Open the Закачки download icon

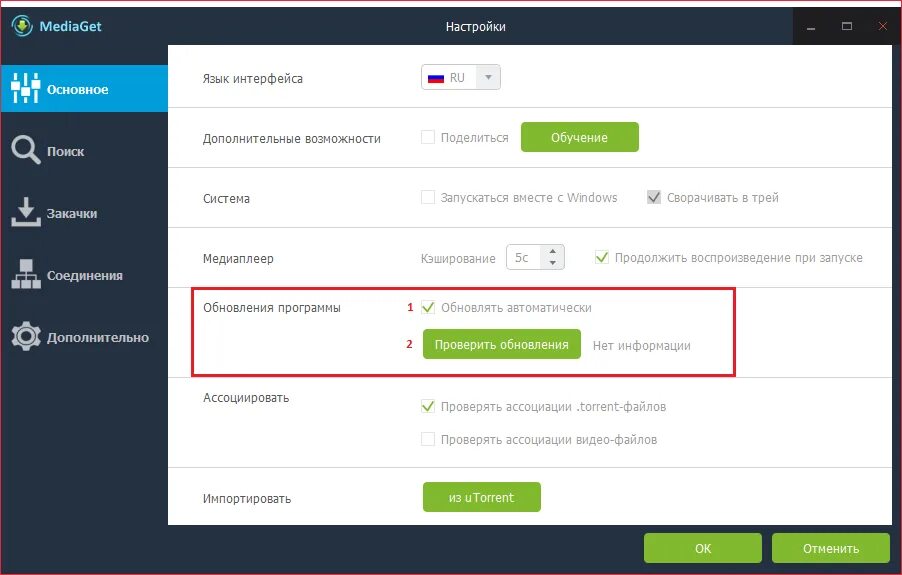tap(25, 212)
